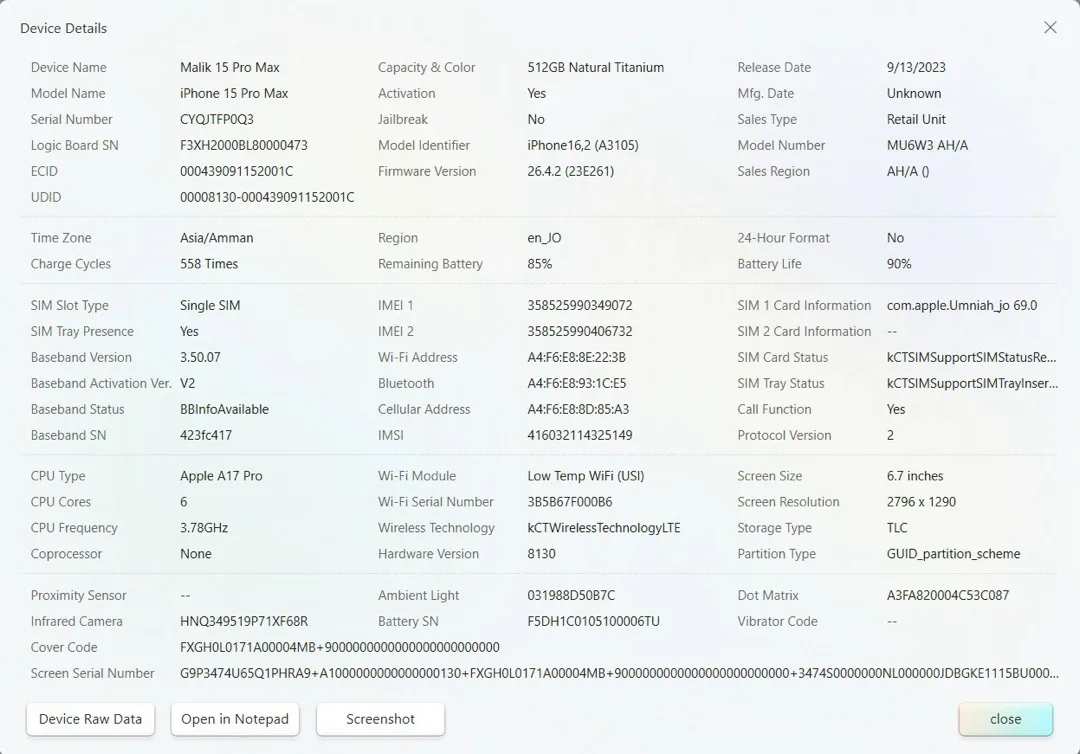The image size is (1080, 754).
Task: Select baseband version 3.50.07
Action: (x=200, y=357)
